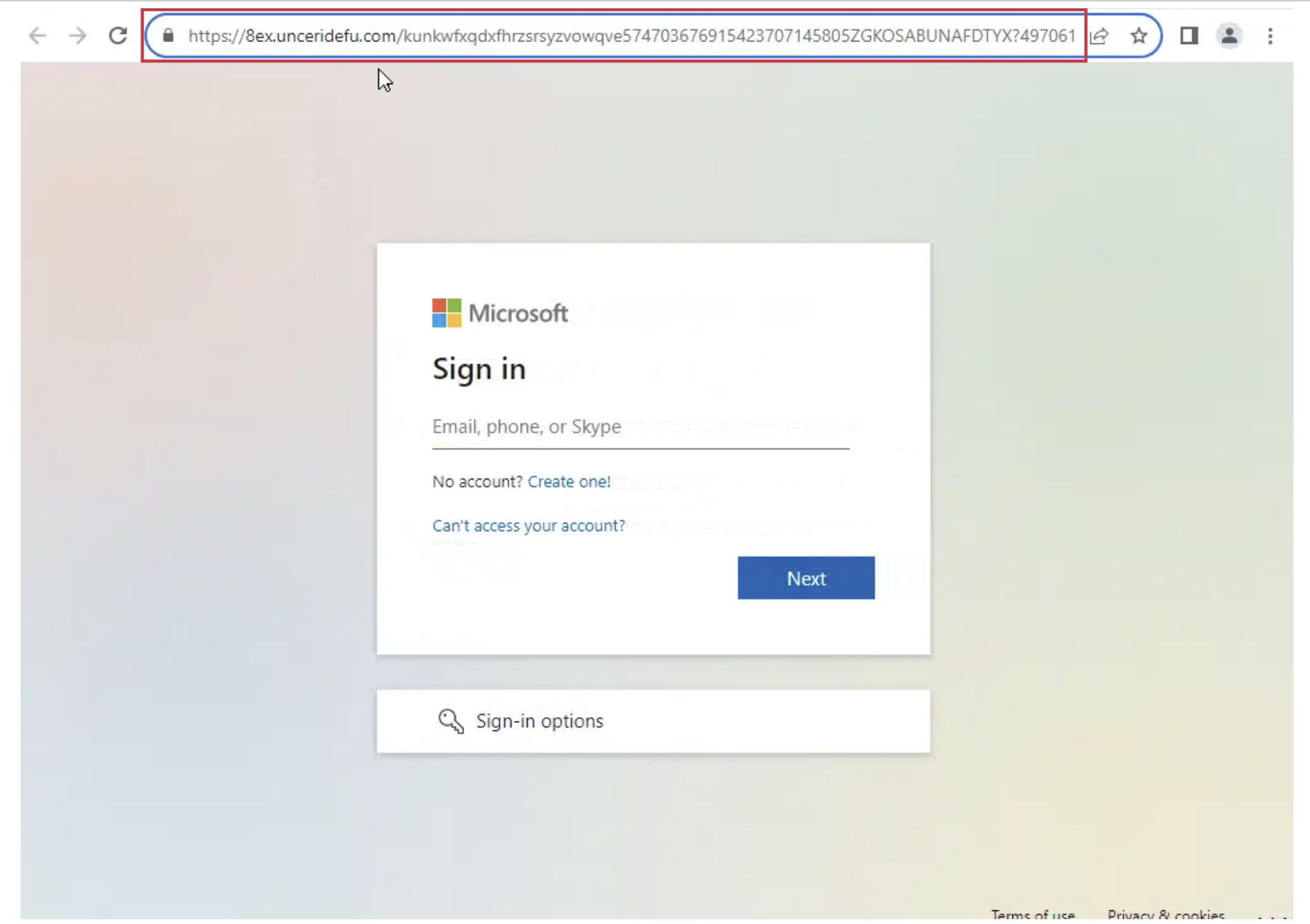This screenshot has height=924, width=1310.
Task: Click the Create one! link
Action: [x=569, y=481]
